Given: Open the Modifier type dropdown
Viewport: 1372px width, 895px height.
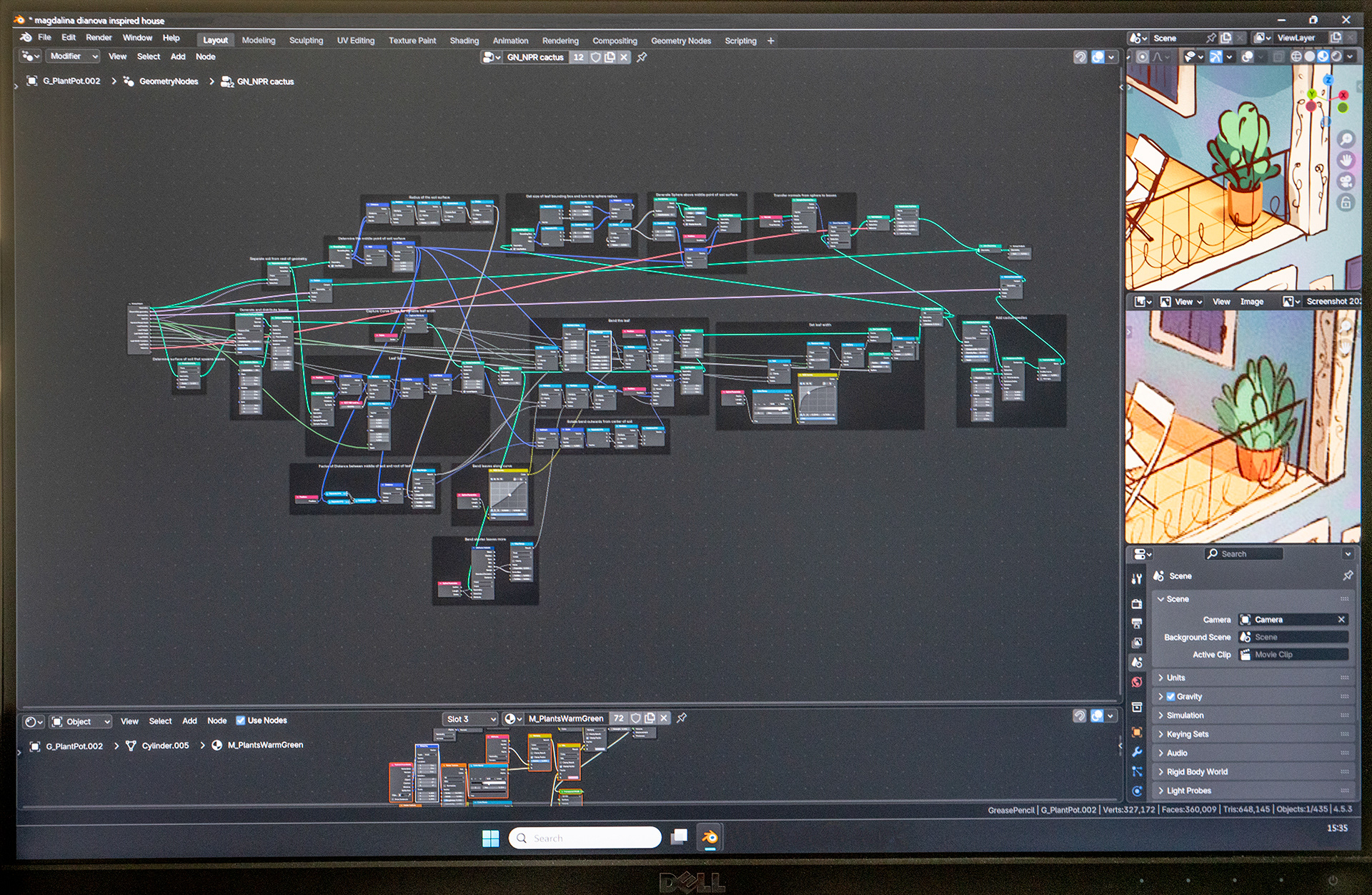Looking at the screenshot, I should [x=73, y=56].
